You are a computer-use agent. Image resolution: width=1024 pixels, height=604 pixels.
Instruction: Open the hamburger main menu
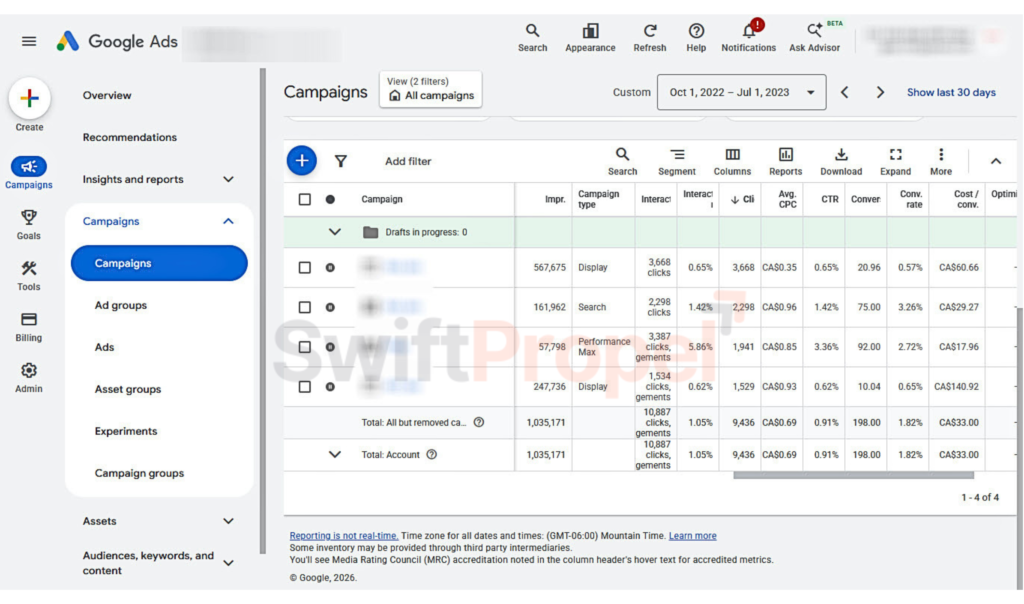[x=29, y=41]
